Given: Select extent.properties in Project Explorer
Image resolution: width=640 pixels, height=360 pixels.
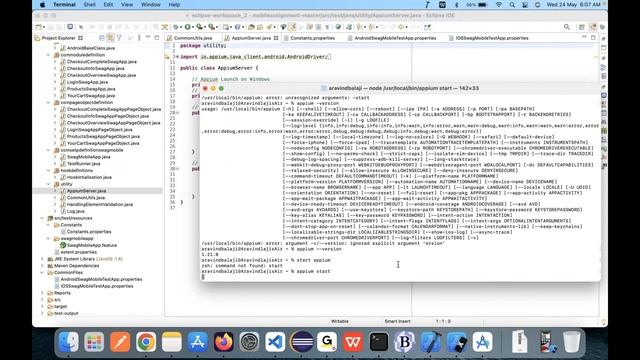Looking at the screenshot, I should [x=78, y=252].
